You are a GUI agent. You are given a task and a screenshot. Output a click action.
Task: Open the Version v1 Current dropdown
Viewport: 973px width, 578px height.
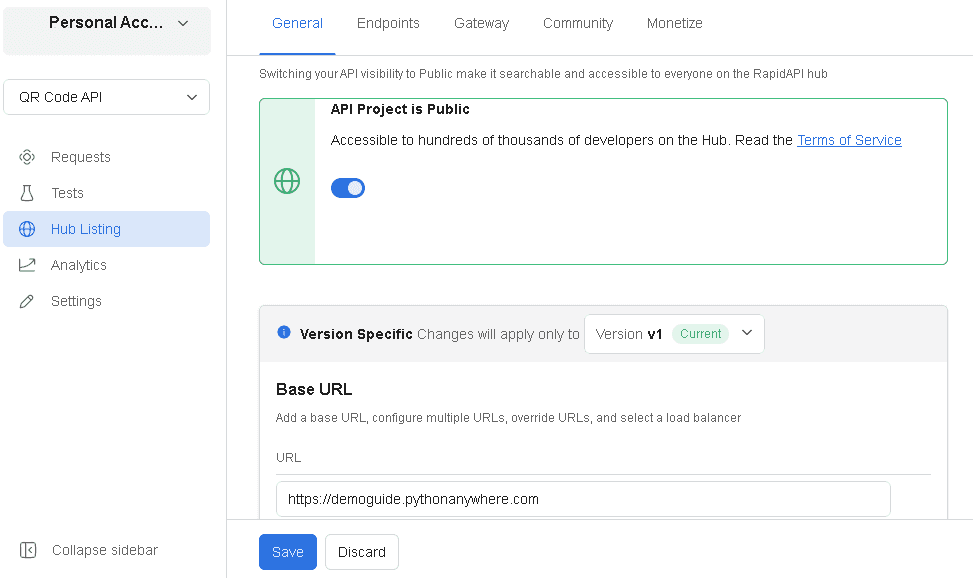[x=675, y=334]
